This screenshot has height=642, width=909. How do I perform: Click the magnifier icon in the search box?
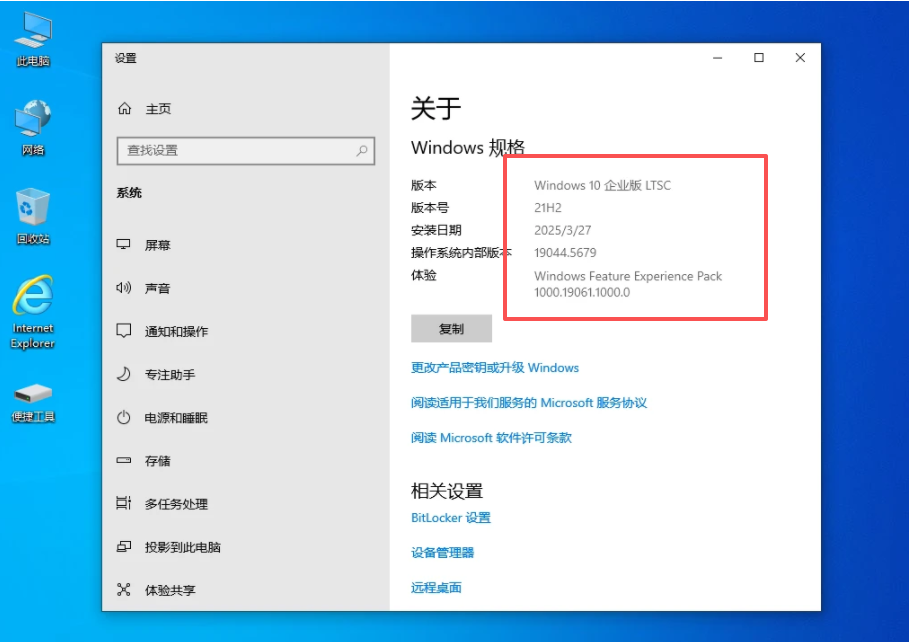(362, 151)
